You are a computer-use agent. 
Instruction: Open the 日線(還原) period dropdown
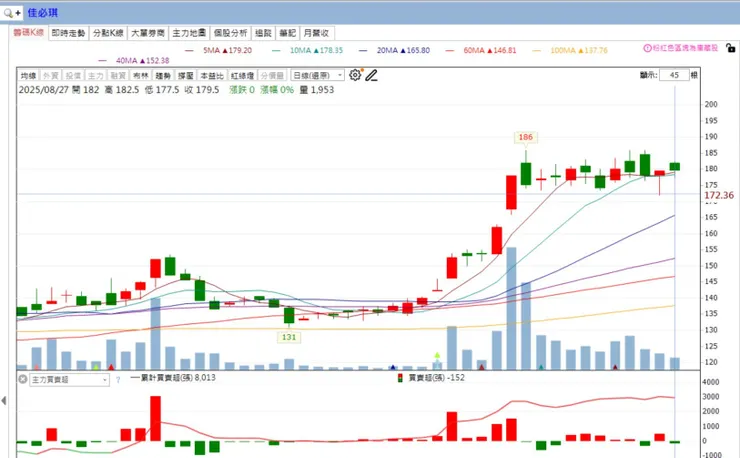click(317, 76)
